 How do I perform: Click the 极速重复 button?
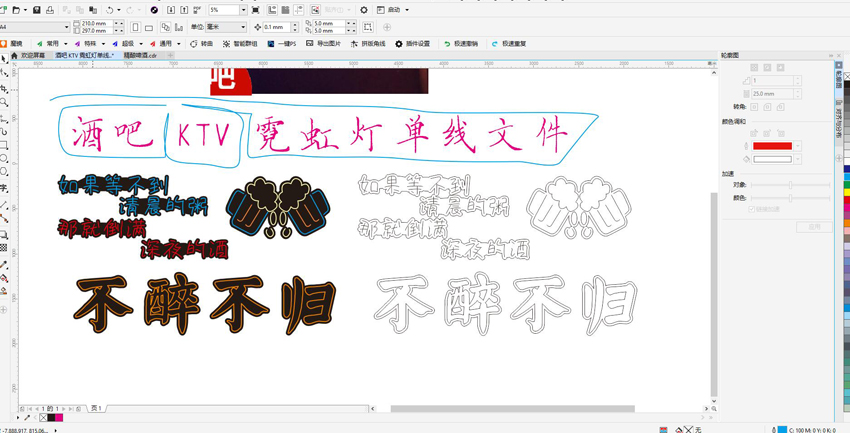(508, 43)
